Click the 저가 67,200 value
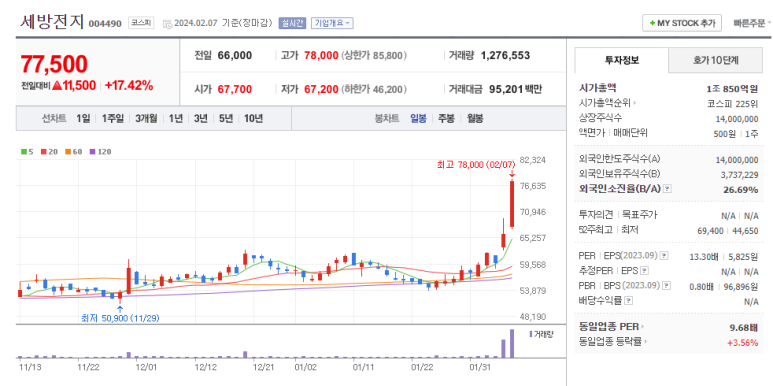773x386 pixels. click(x=321, y=89)
